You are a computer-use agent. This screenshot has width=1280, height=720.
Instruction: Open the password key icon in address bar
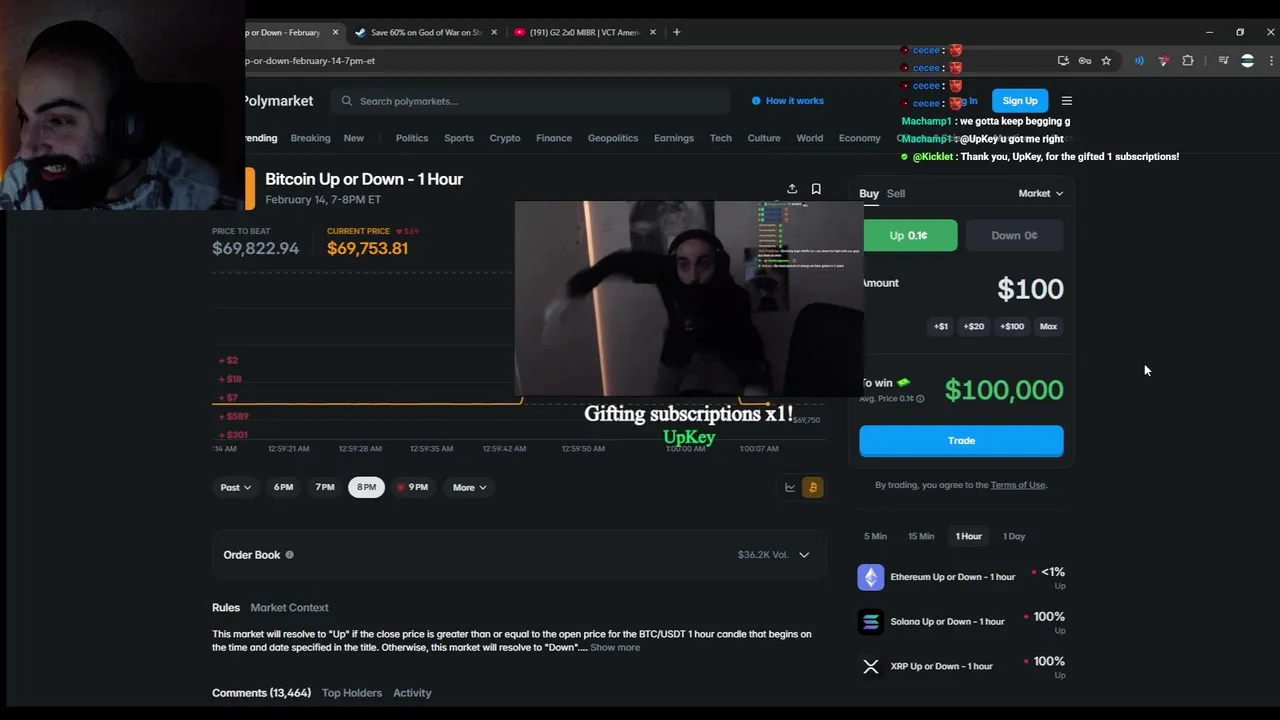point(1085,61)
